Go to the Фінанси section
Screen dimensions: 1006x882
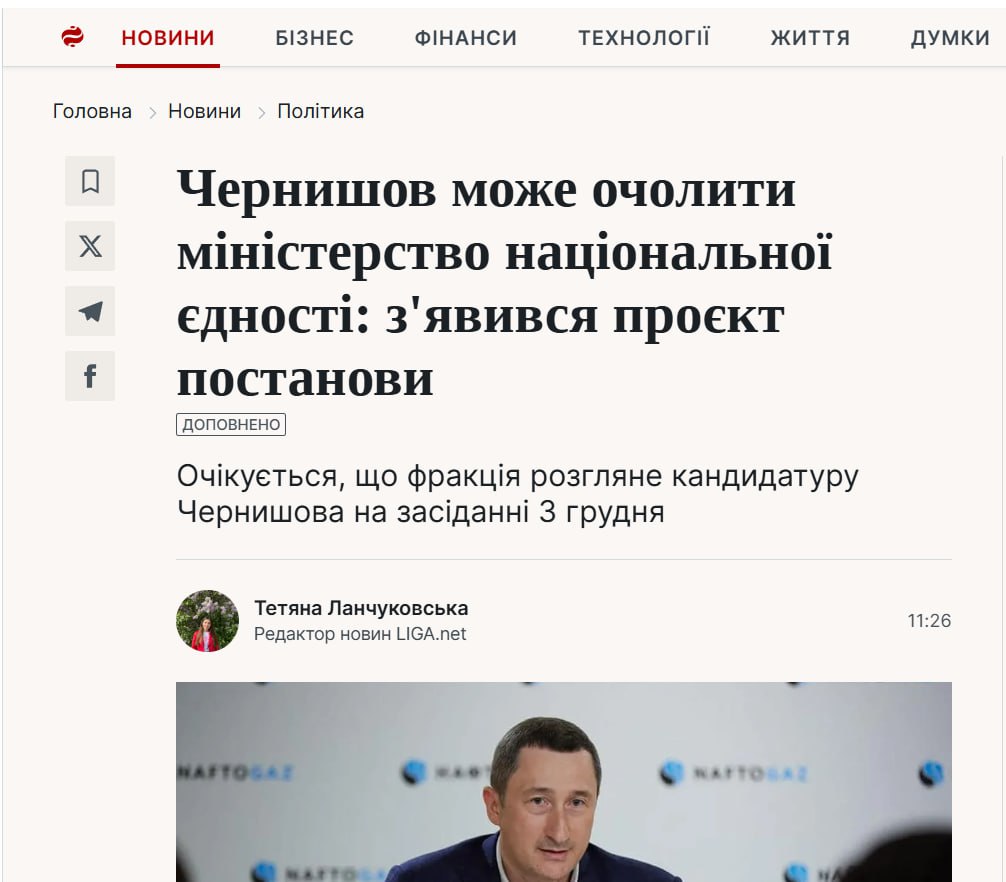(x=466, y=38)
